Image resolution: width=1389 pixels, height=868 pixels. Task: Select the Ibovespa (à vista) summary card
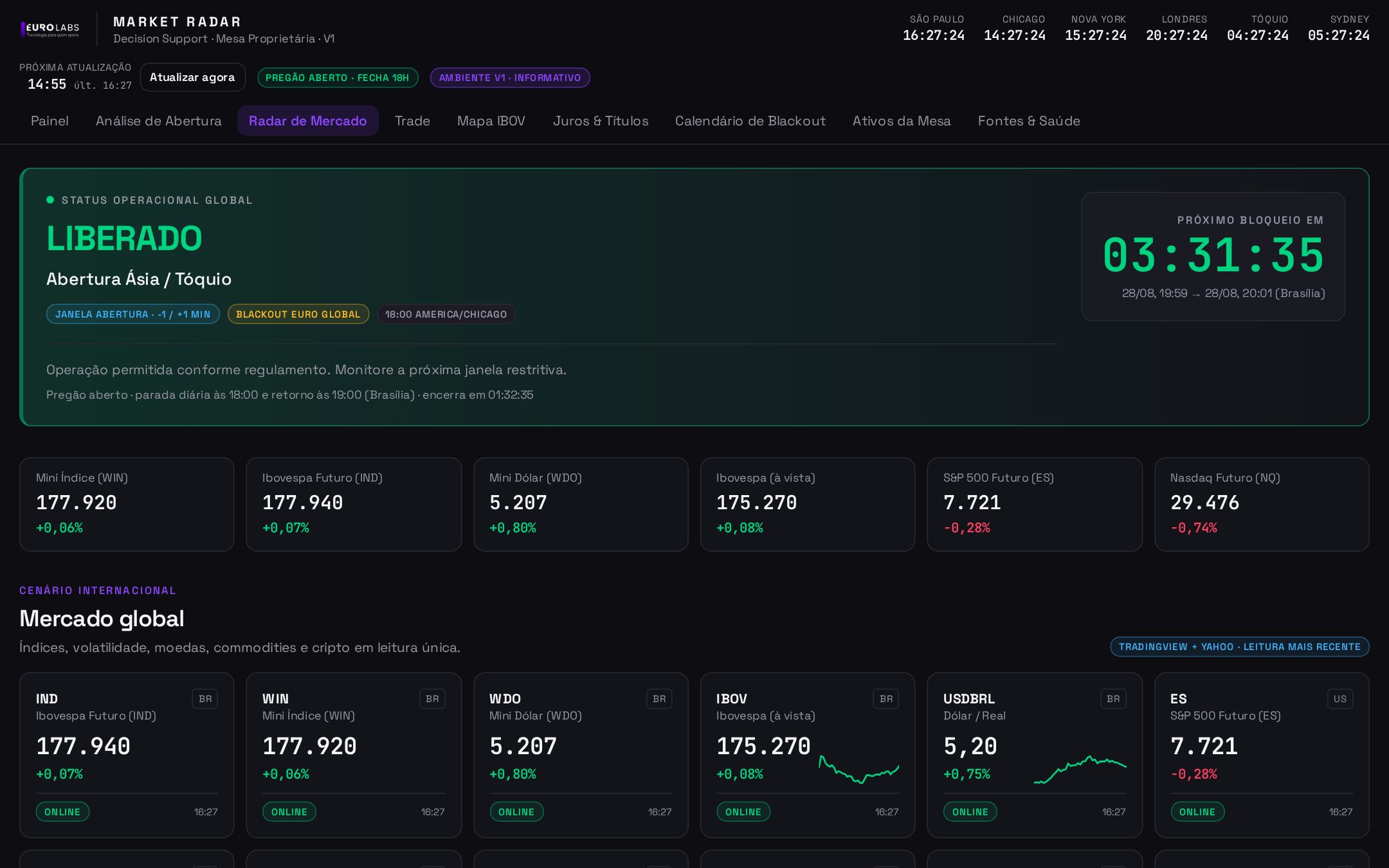[808, 504]
